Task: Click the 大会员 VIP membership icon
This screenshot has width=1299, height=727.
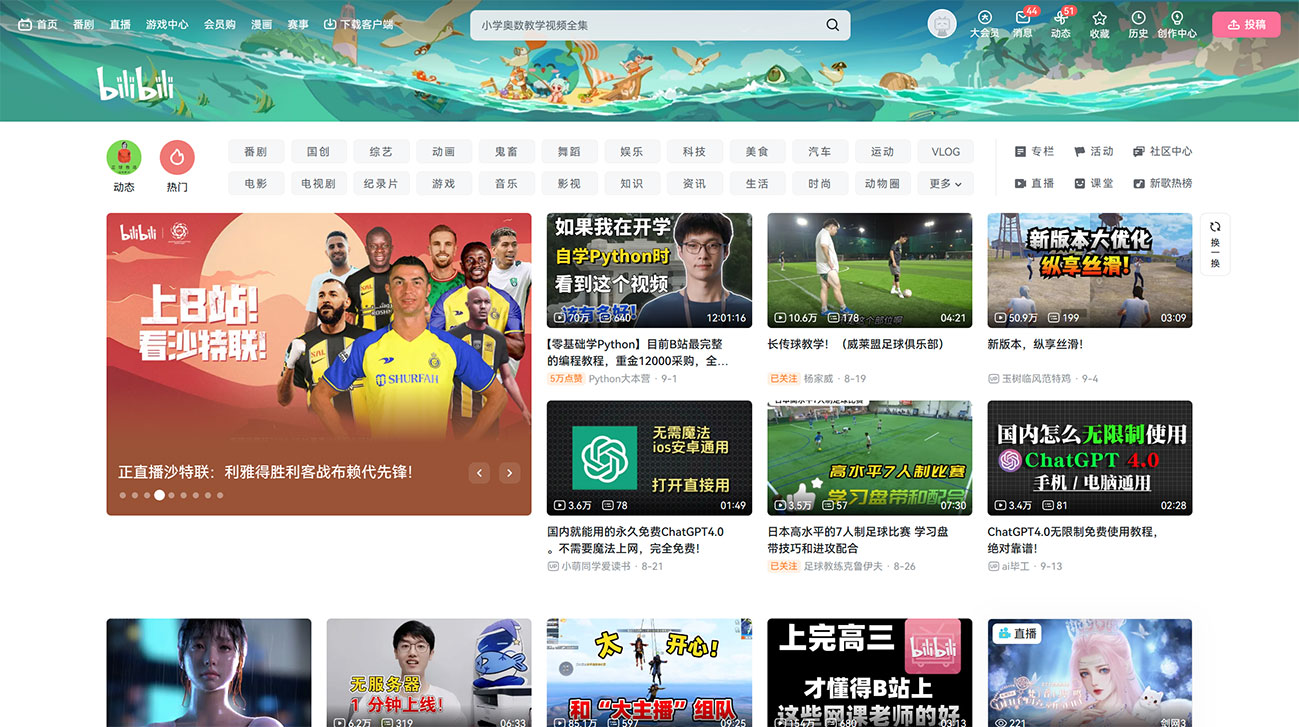Action: pos(985,20)
